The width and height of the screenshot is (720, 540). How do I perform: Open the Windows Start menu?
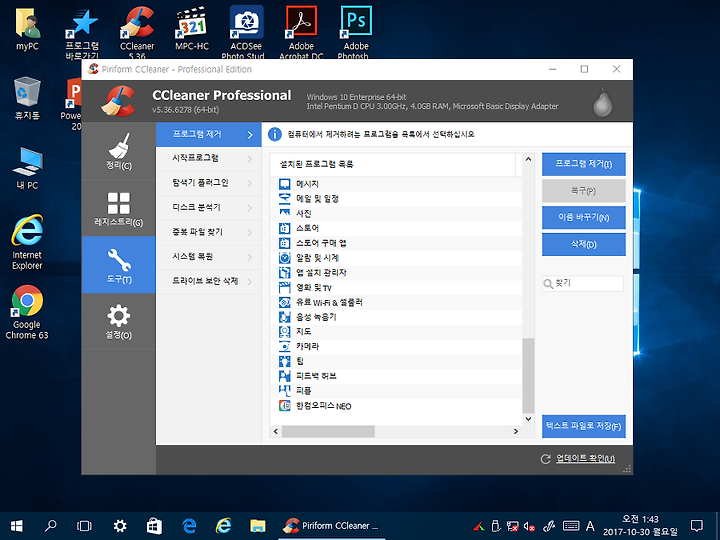click(x=17, y=526)
